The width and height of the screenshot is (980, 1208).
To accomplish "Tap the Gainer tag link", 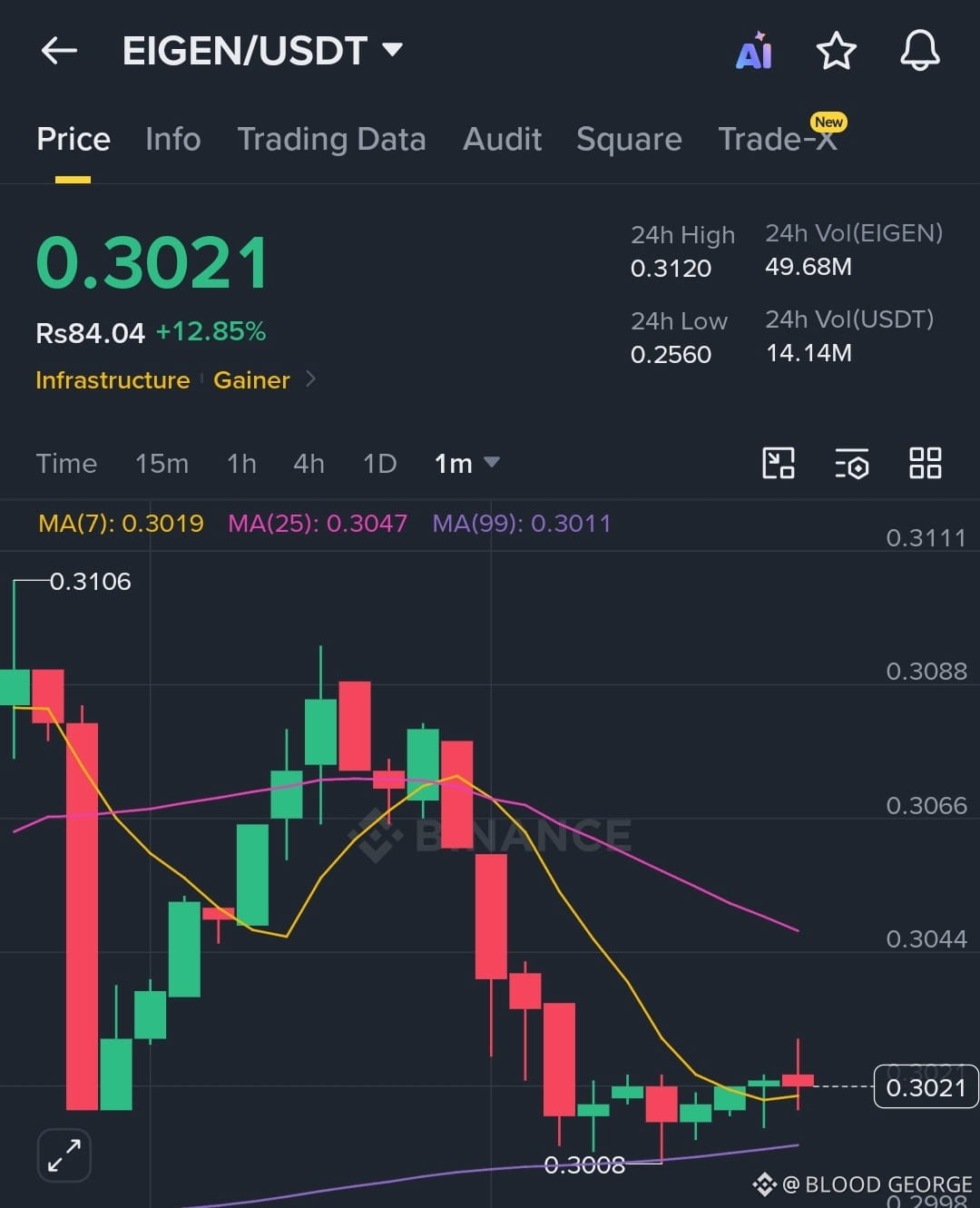I will 251,379.
